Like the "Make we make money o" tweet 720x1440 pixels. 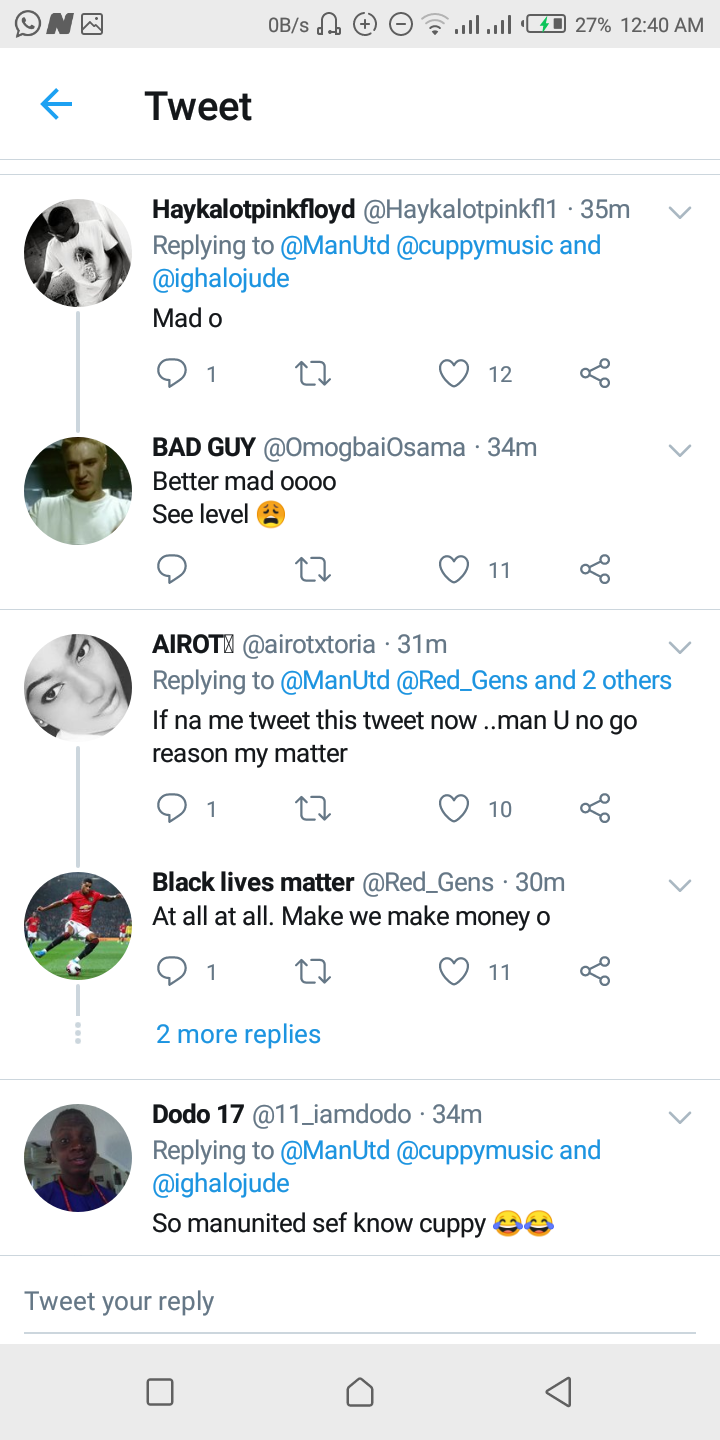click(x=454, y=971)
